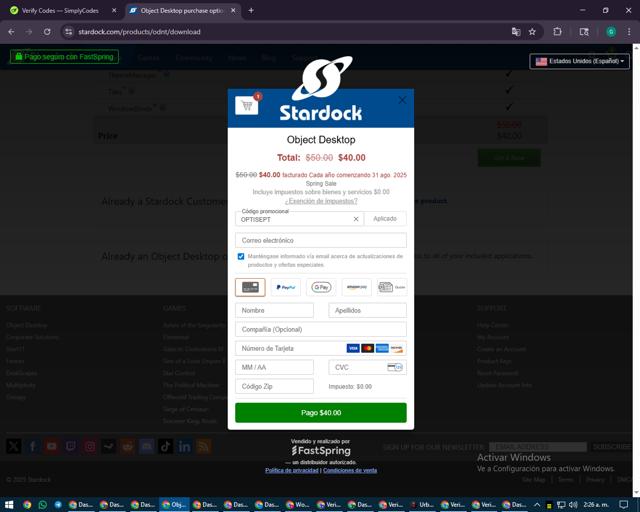Open Condiciones de venta link
Screen dimensions: 640x512
click(350, 470)
